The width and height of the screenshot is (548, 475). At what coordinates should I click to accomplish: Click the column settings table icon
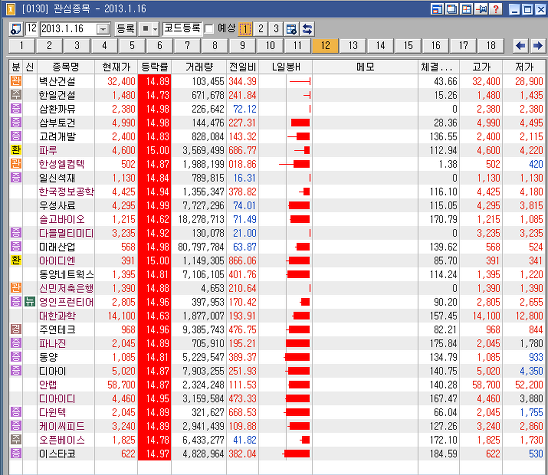click(x=291, y=29)
